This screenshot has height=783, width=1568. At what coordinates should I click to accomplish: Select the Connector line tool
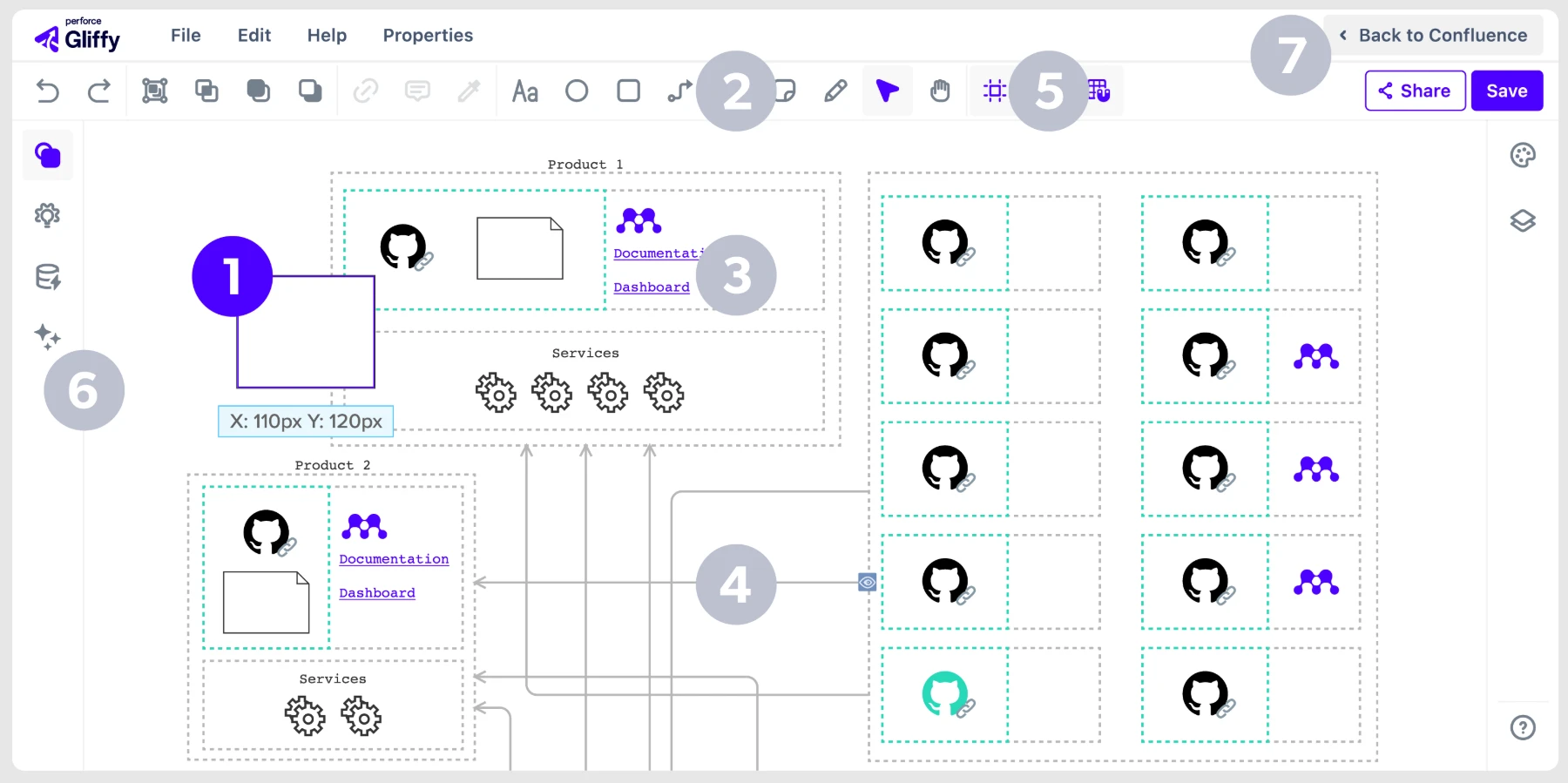(679, 91)
